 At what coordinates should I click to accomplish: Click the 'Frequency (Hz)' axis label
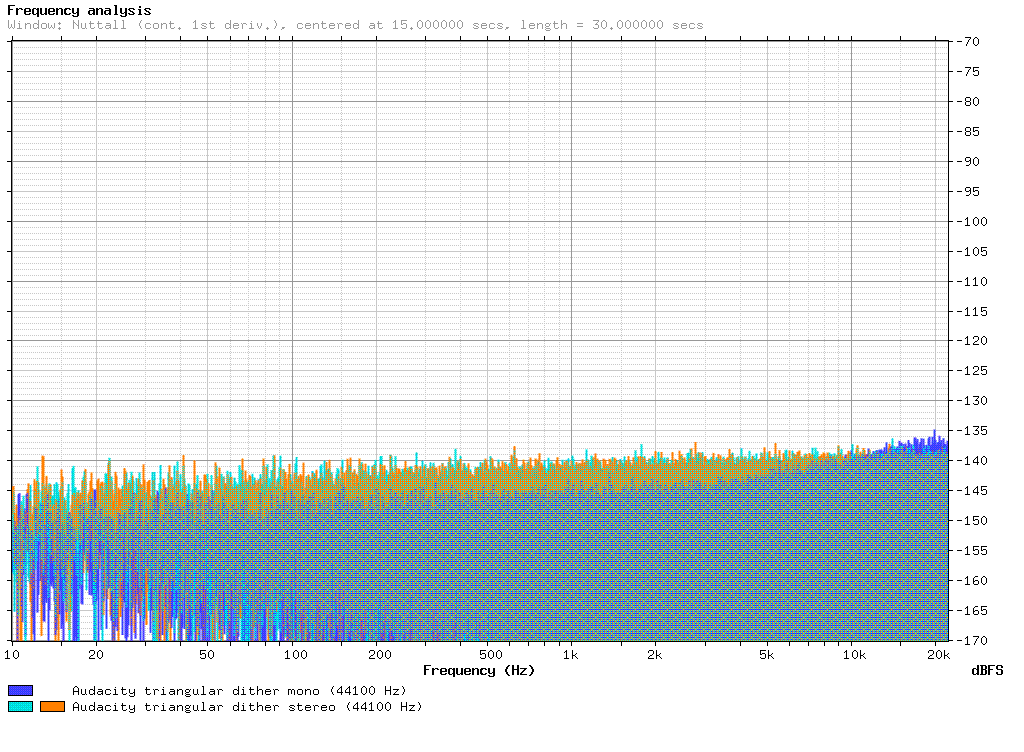pyautogui.click(x=480, y=671)
